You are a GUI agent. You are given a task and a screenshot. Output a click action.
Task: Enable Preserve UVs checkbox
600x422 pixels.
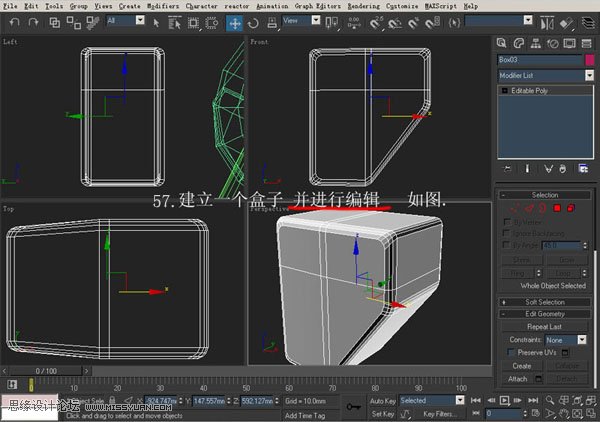coord(510,352)
